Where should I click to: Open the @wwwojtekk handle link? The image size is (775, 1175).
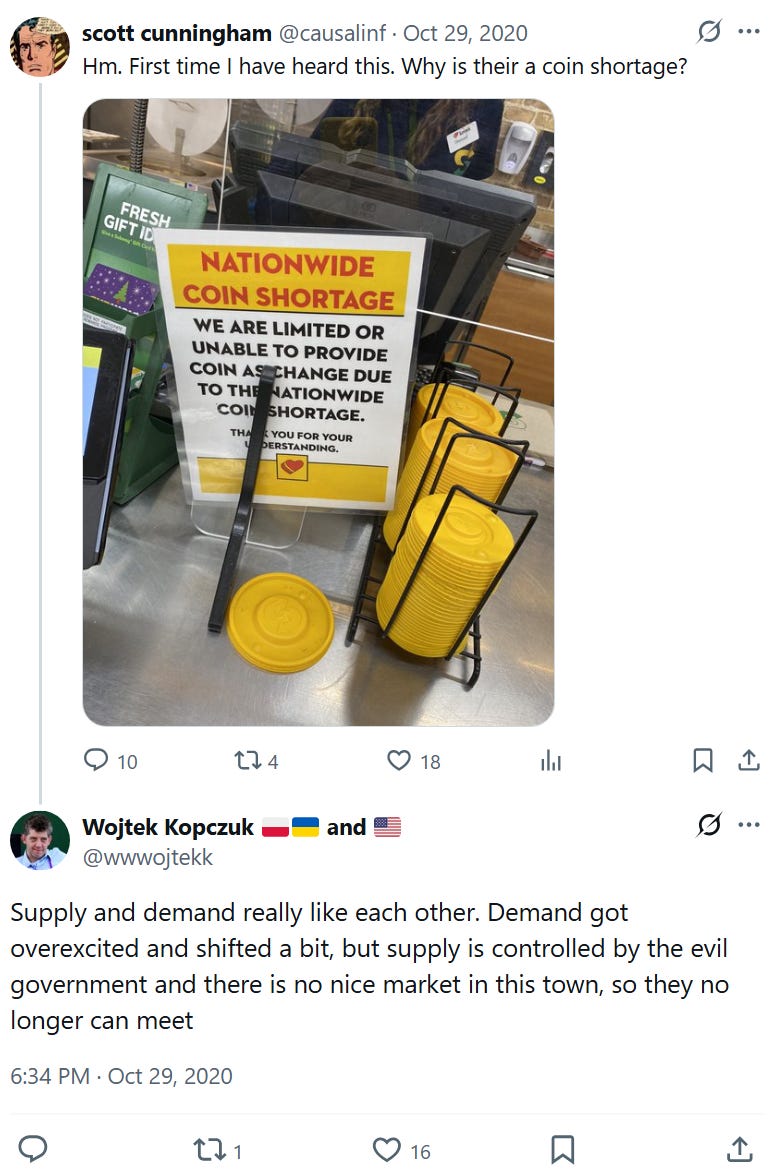(x=148, y=857)
